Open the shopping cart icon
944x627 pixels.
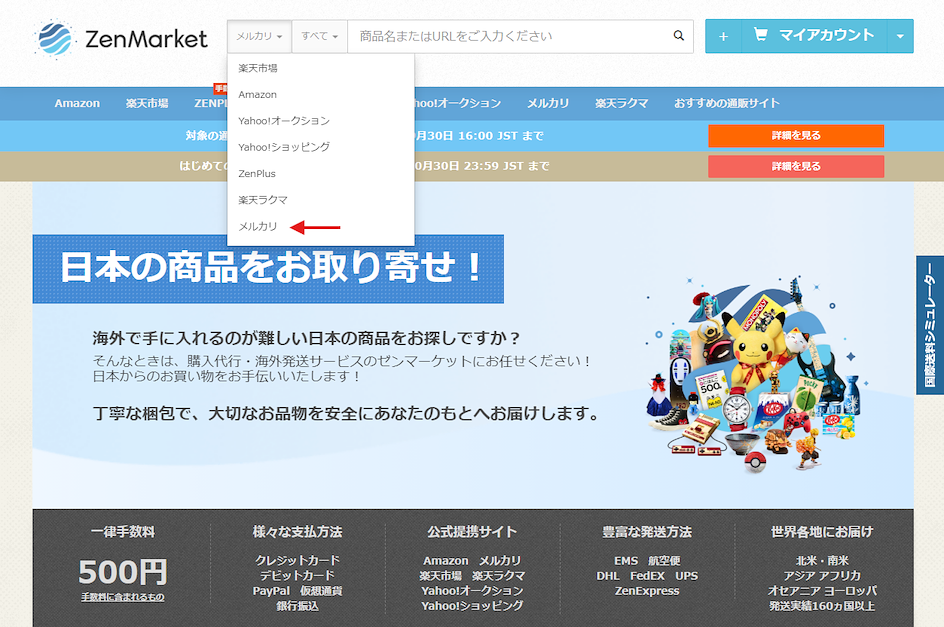coord(760,35)
